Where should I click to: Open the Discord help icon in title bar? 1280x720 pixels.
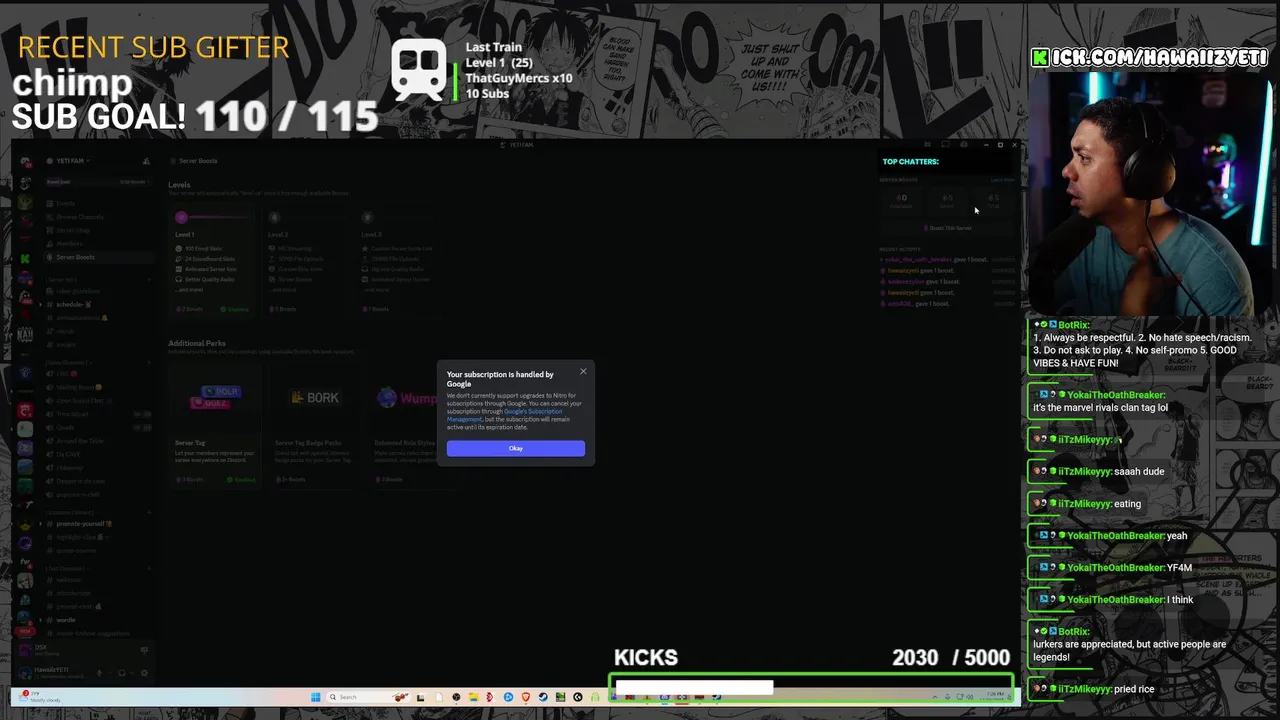pyautogui.click(x=963, y=145)
